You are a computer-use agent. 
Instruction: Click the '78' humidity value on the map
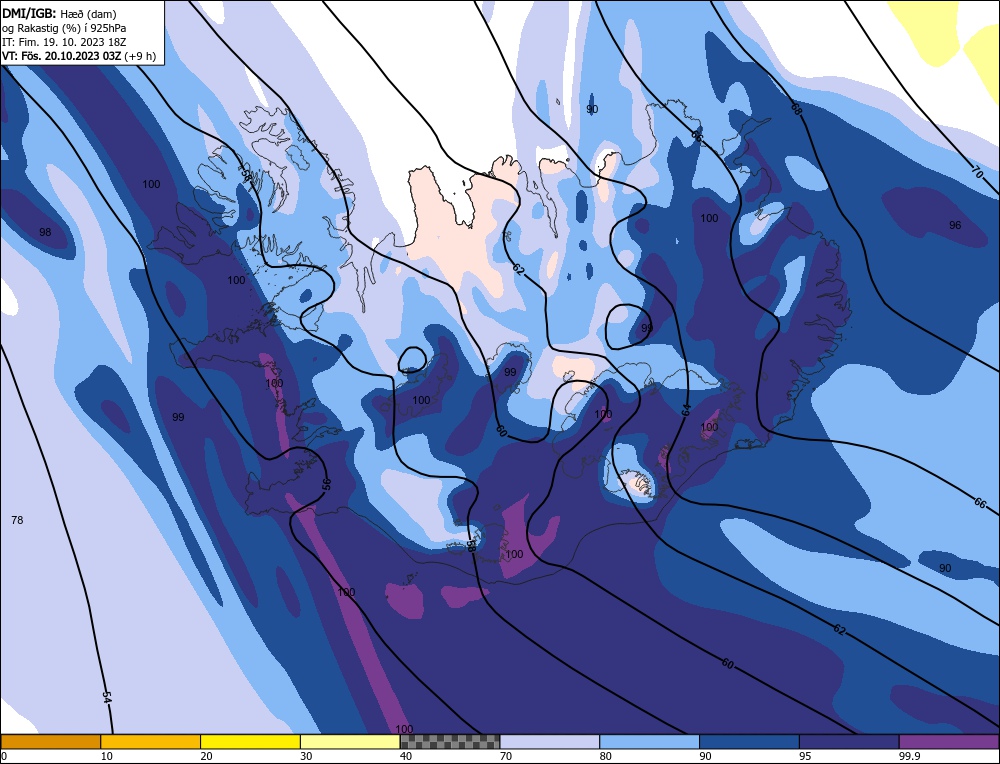[17, 520]
